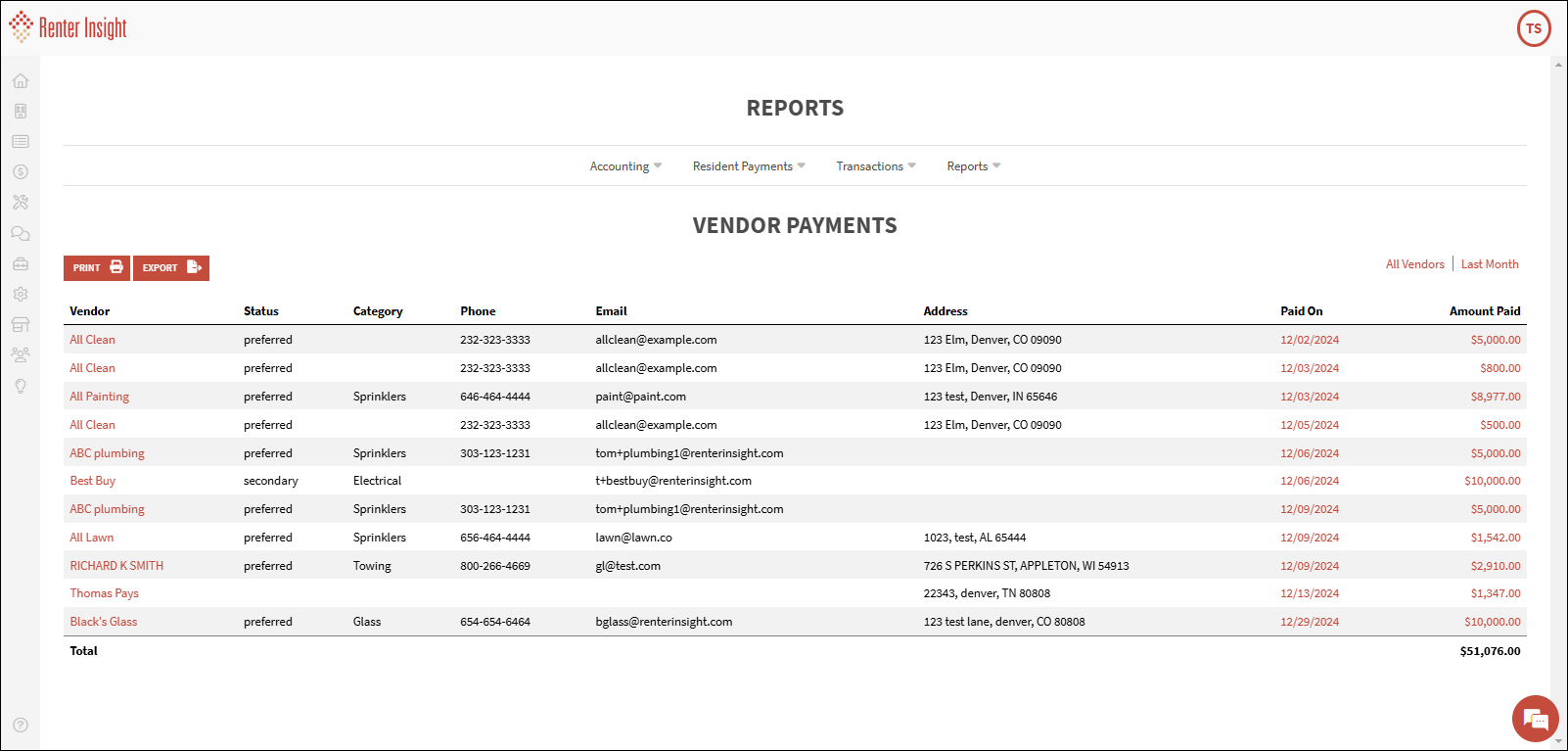Open the Best Buy vendor link
This screenshot has height=751, width=1568.
click(x=92, y=481)
